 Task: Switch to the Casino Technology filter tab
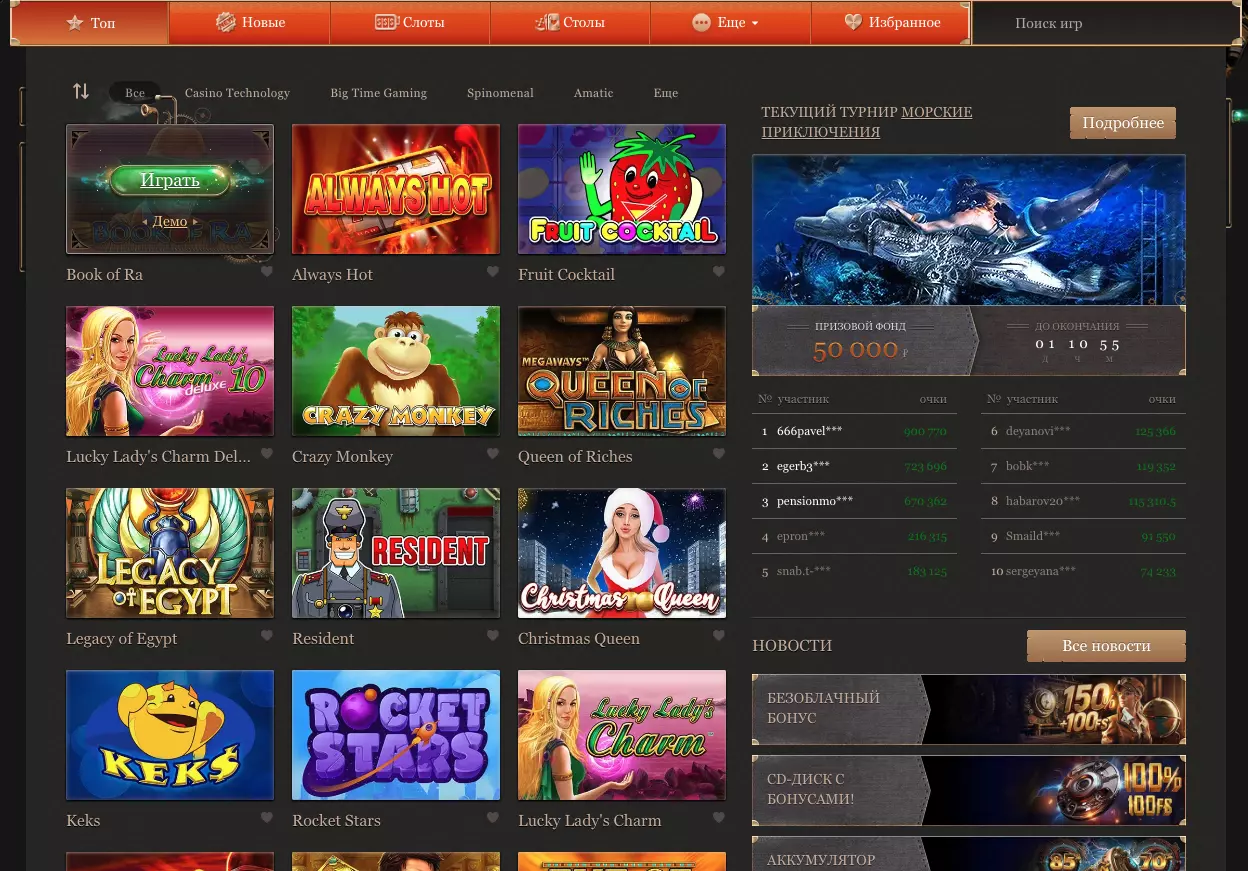[237, 93]
